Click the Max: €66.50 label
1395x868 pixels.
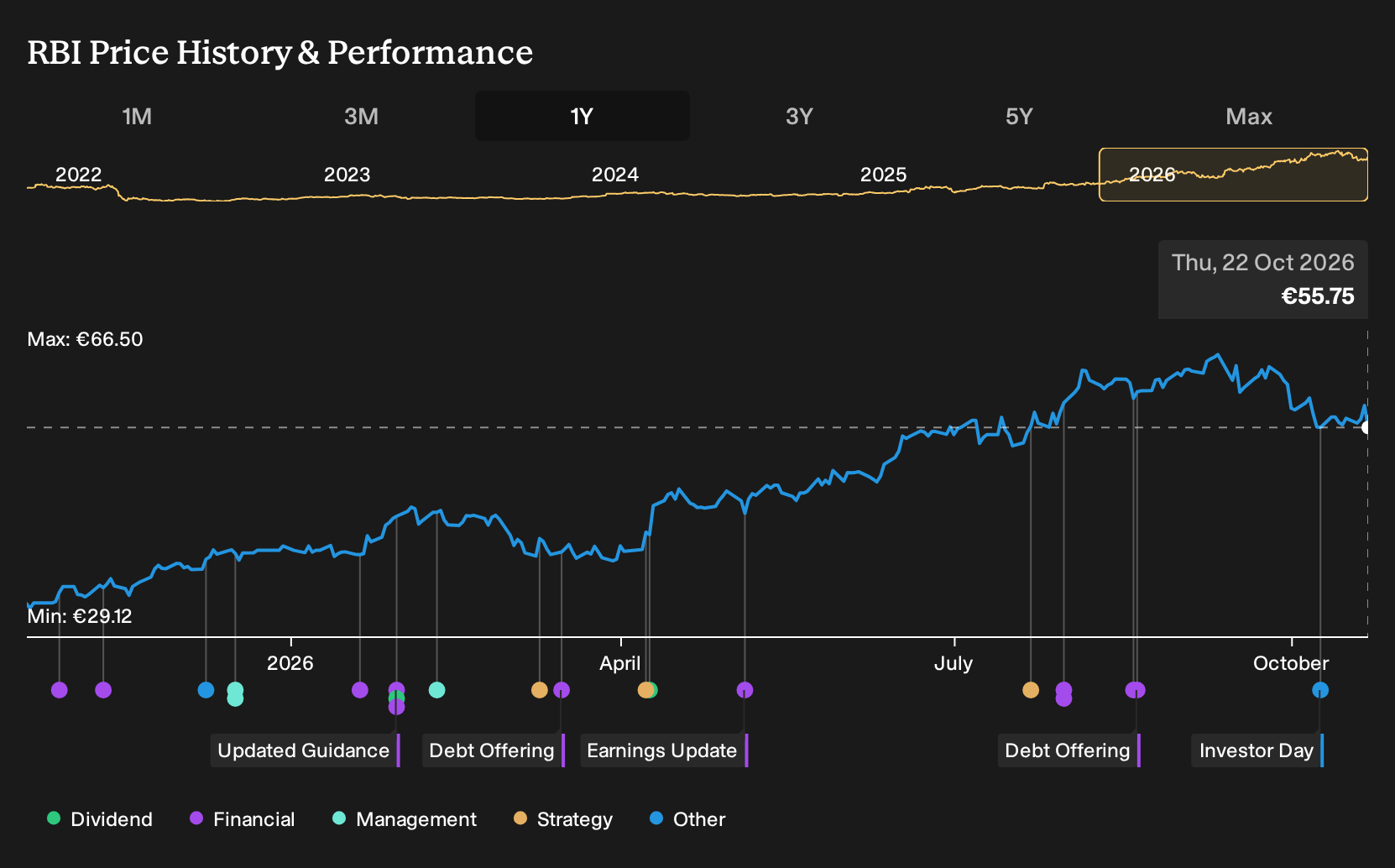click(85, 339)
